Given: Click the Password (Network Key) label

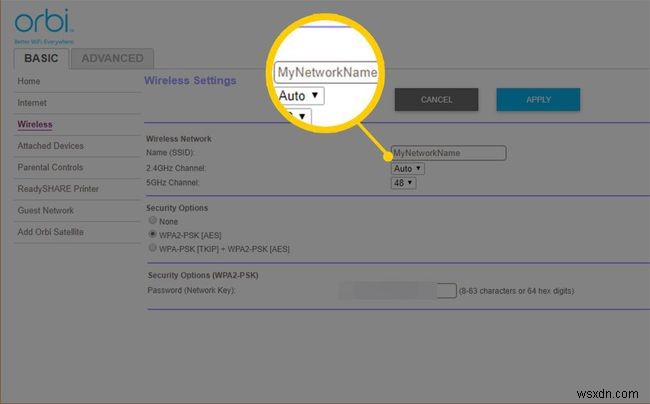Looking at the screenshot, I should (192, 290).
